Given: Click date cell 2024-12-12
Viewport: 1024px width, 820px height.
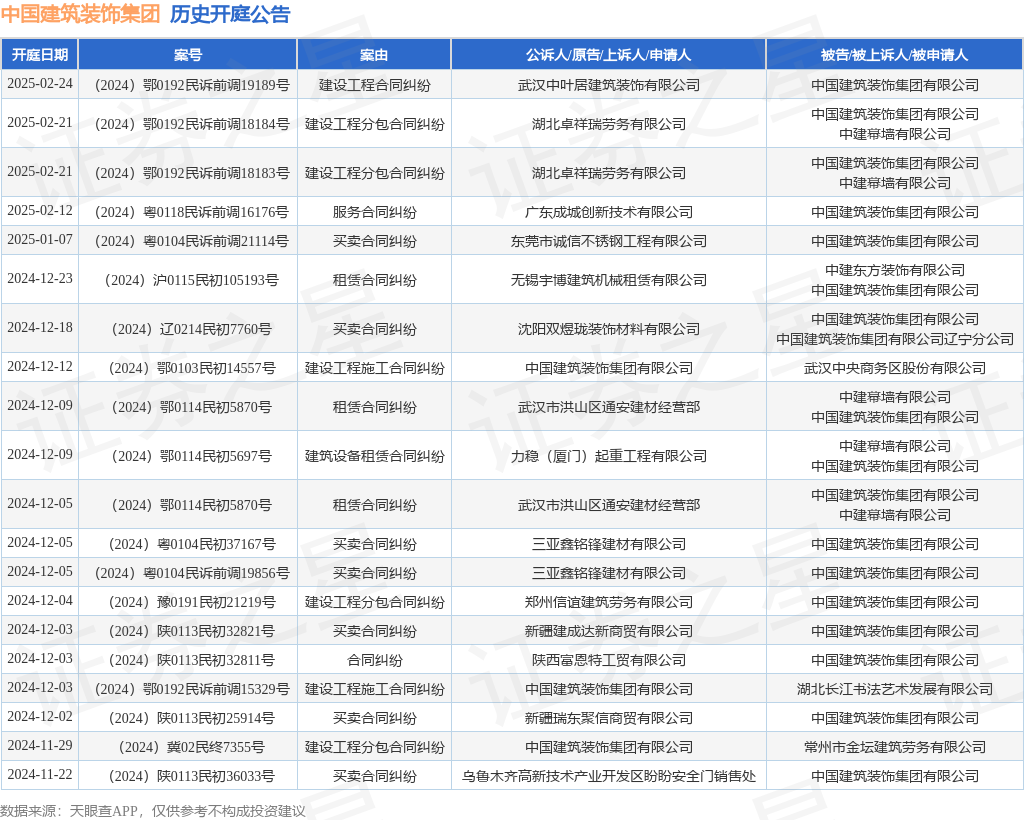Looking at the screenshot, I should tap(40, 366).
